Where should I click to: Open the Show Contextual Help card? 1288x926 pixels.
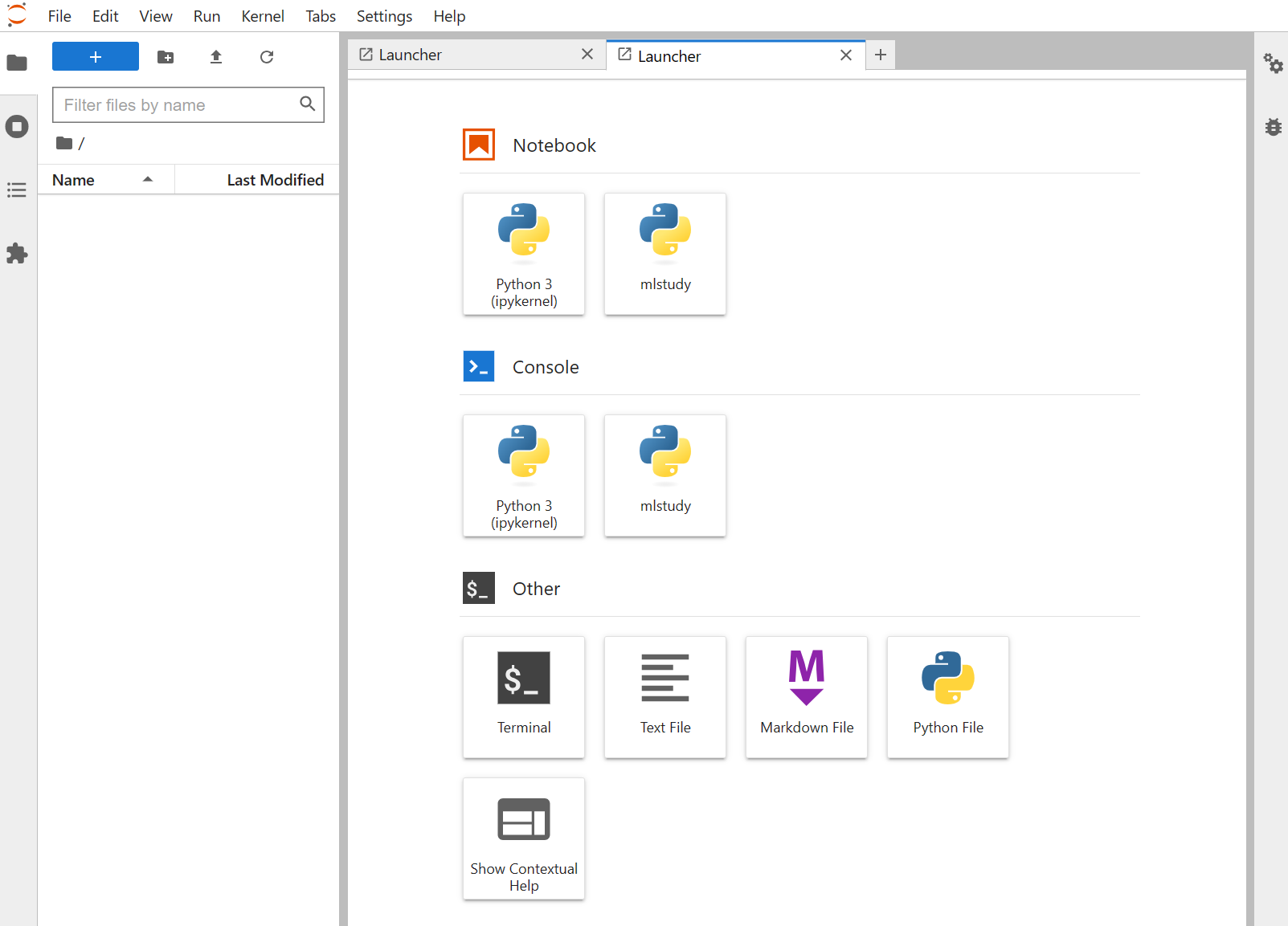[524, 838]
